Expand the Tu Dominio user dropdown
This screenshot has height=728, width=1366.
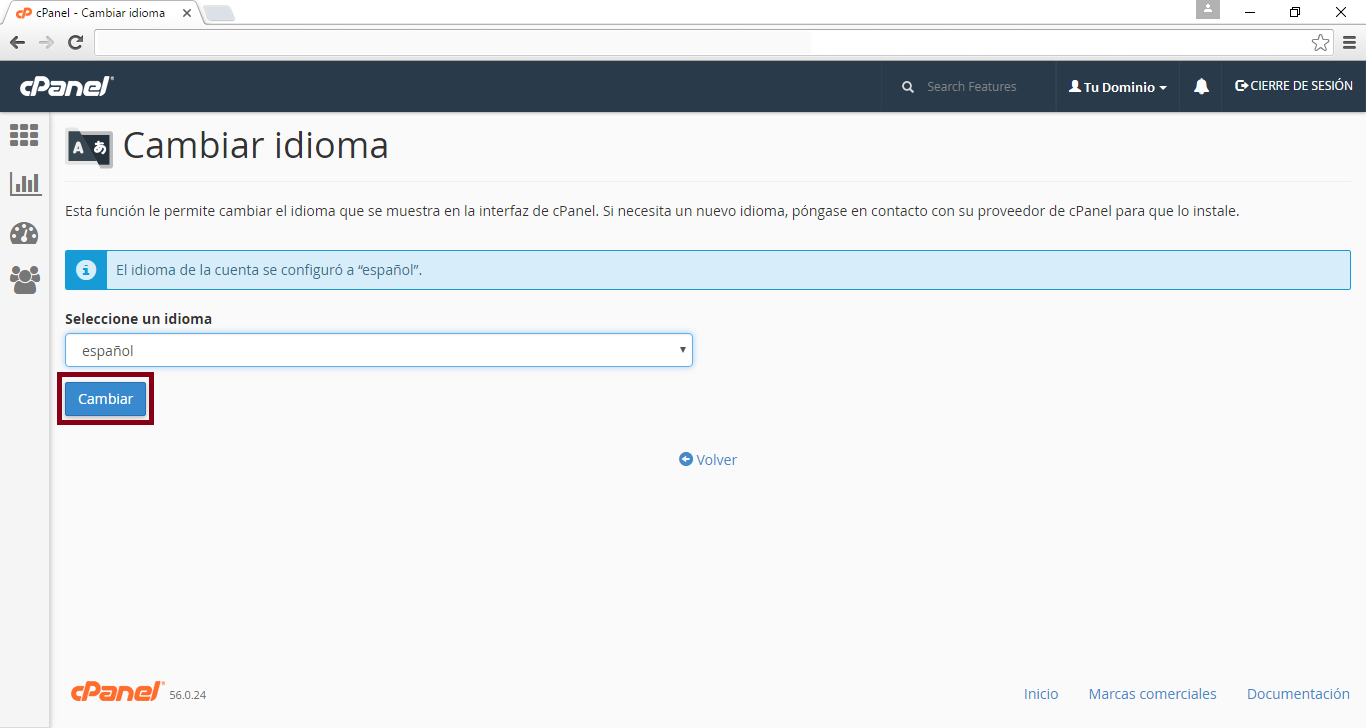tap(1117, 87)
